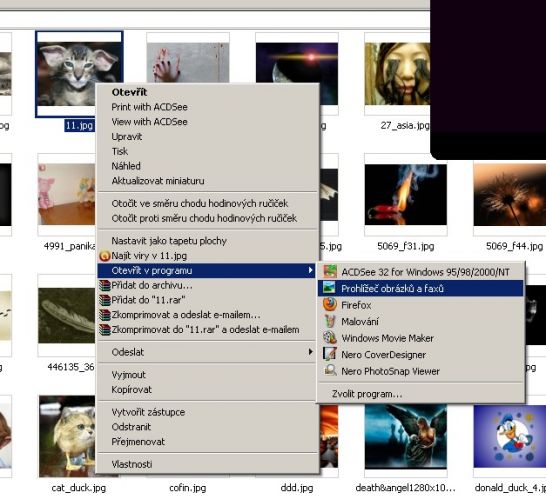Image resolution: width=546 pixels, height=499 pixels.
Task: Select Zkomprimovat a odeslat e-mailem... entry
Action: [x=186, y=315]
